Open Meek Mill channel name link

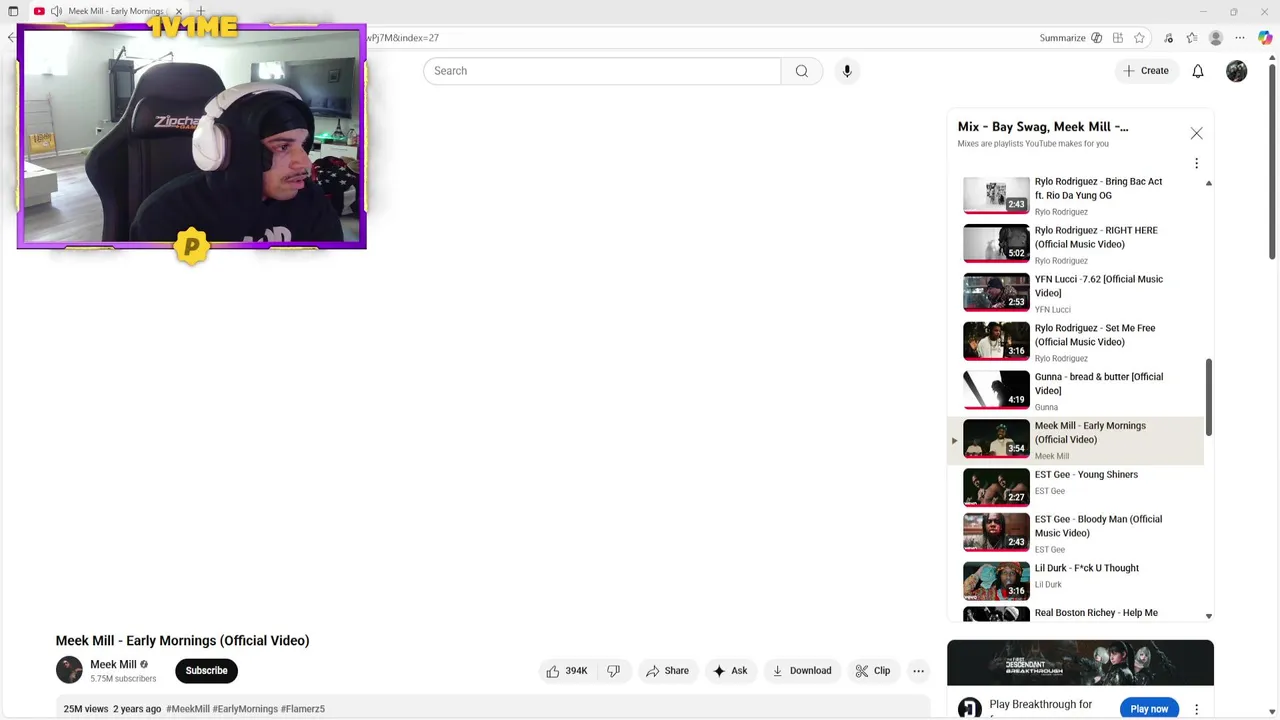pos(113,664)
